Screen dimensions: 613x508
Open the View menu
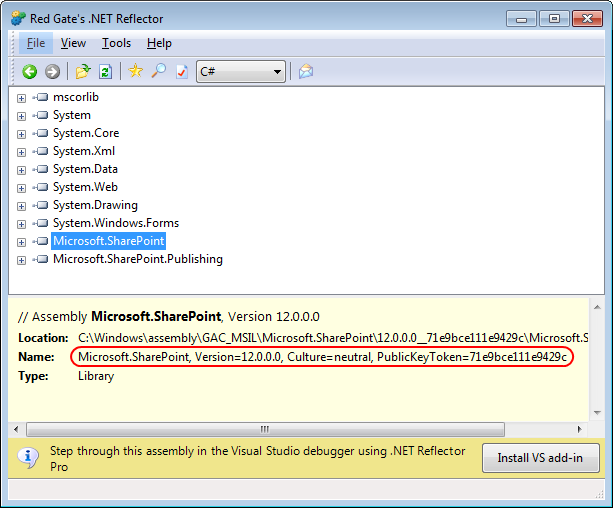pyautogui.click(x=73, y=43)
